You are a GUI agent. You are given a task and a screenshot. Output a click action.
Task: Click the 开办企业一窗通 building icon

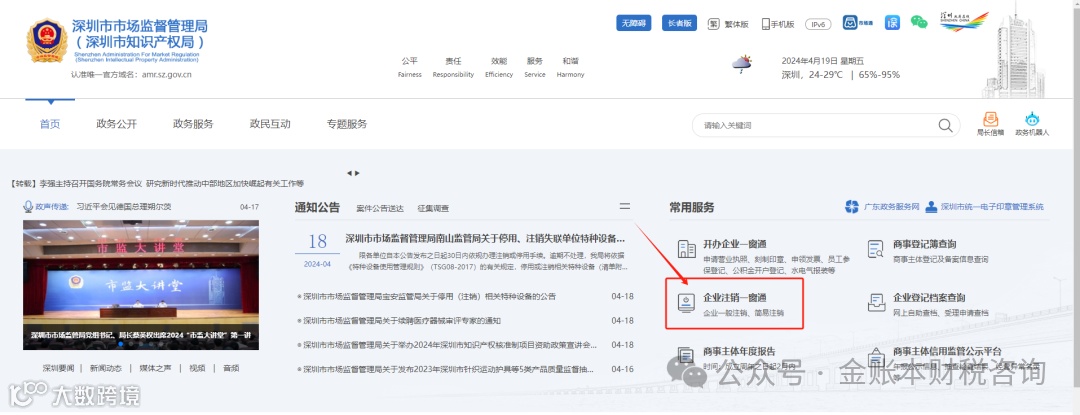pyautogui.click(x=687, y=249)
